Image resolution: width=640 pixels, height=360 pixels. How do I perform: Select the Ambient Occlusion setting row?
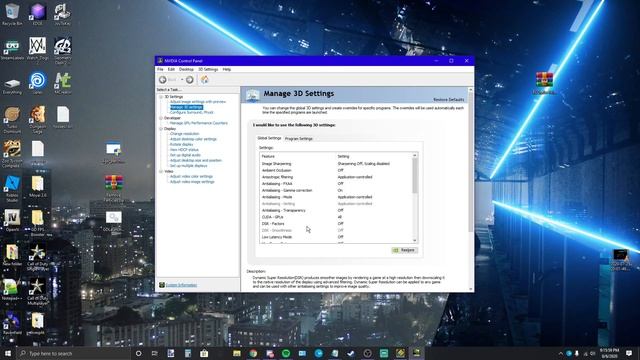point(336,170)
